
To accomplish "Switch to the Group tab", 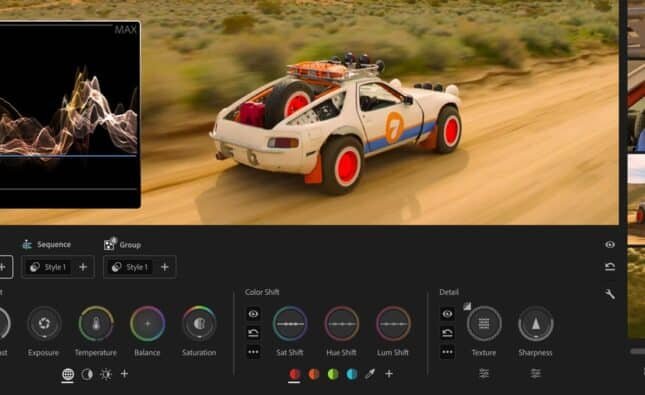I will [130, 245].
